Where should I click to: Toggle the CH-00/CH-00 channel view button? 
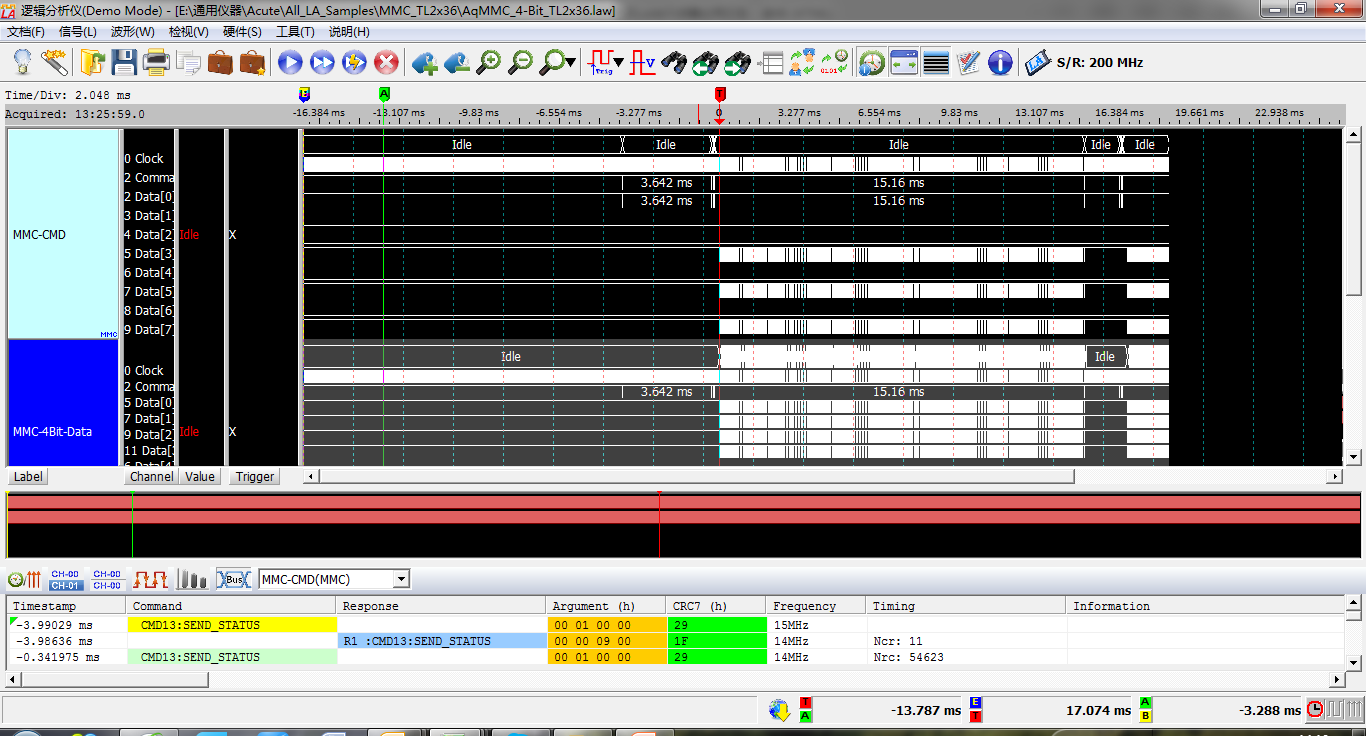coord(107,579)
